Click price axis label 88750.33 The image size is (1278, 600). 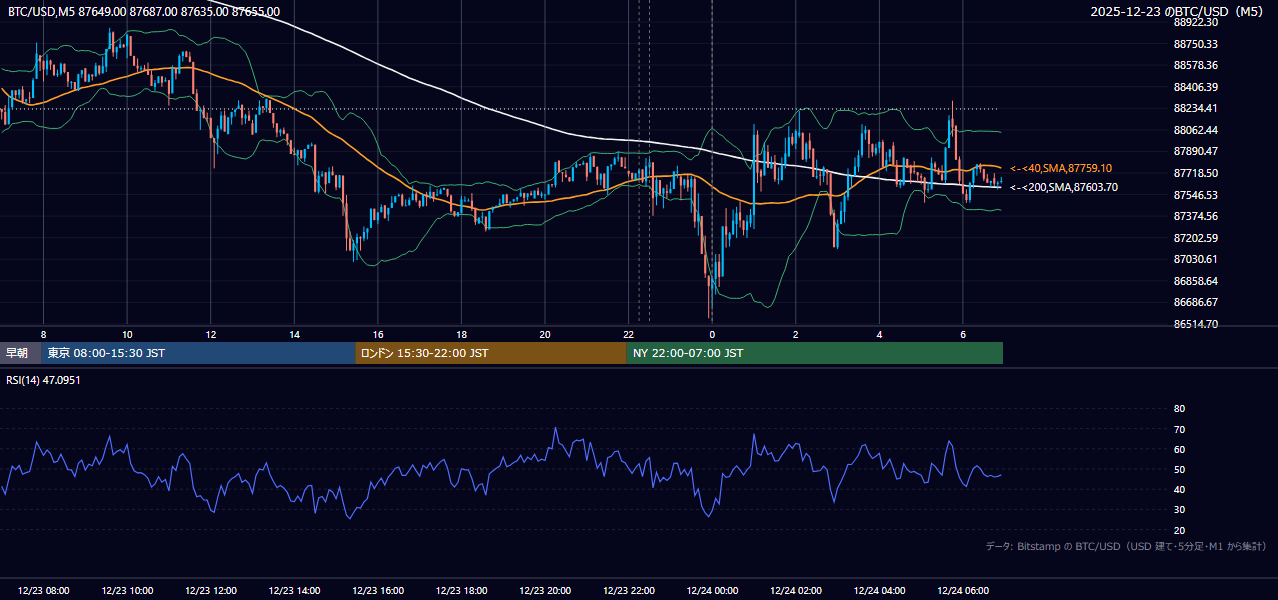coord(1196,44)
